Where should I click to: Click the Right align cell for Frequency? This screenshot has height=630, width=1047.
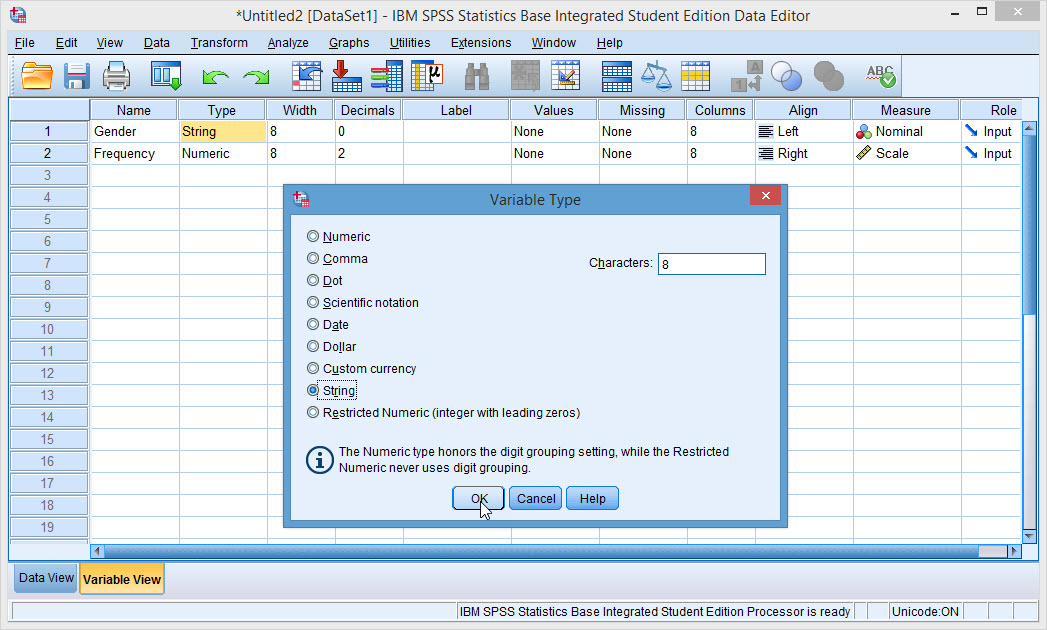pyautogui.click(x=804, y=153)
